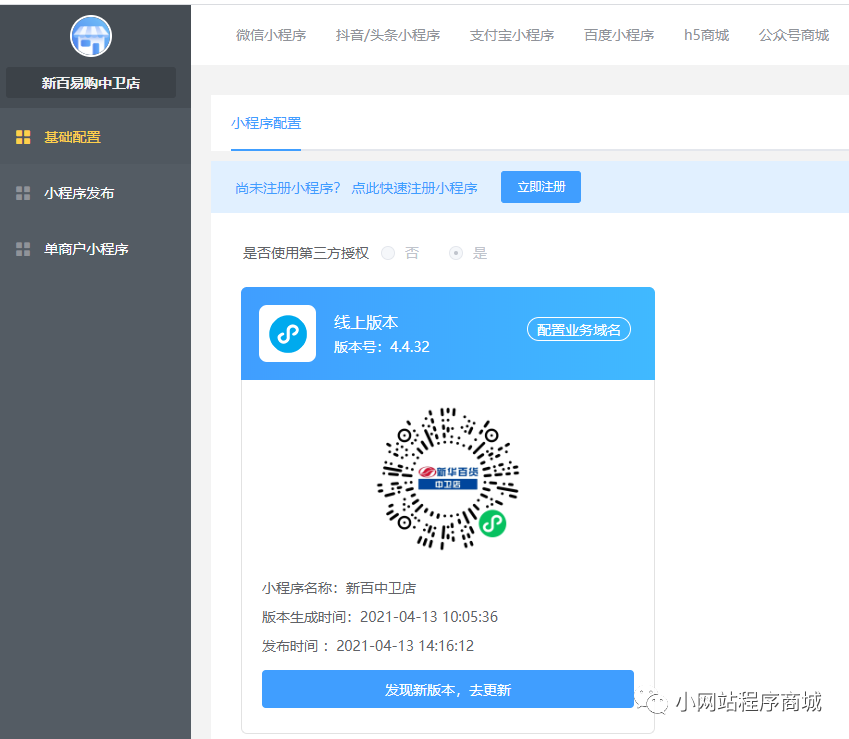Go to 单商户小程序 in the sidebar
Image resolution: width=849 pixels, height=739 pixels.
95,249
